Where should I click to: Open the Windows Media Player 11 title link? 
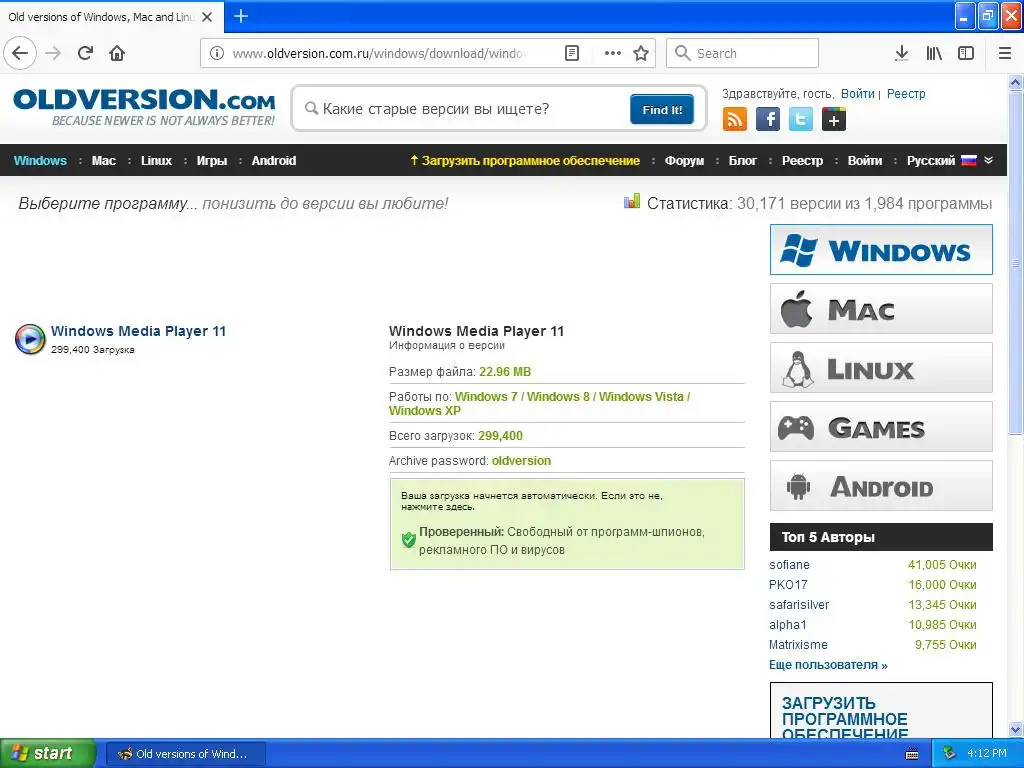[138, 331]
